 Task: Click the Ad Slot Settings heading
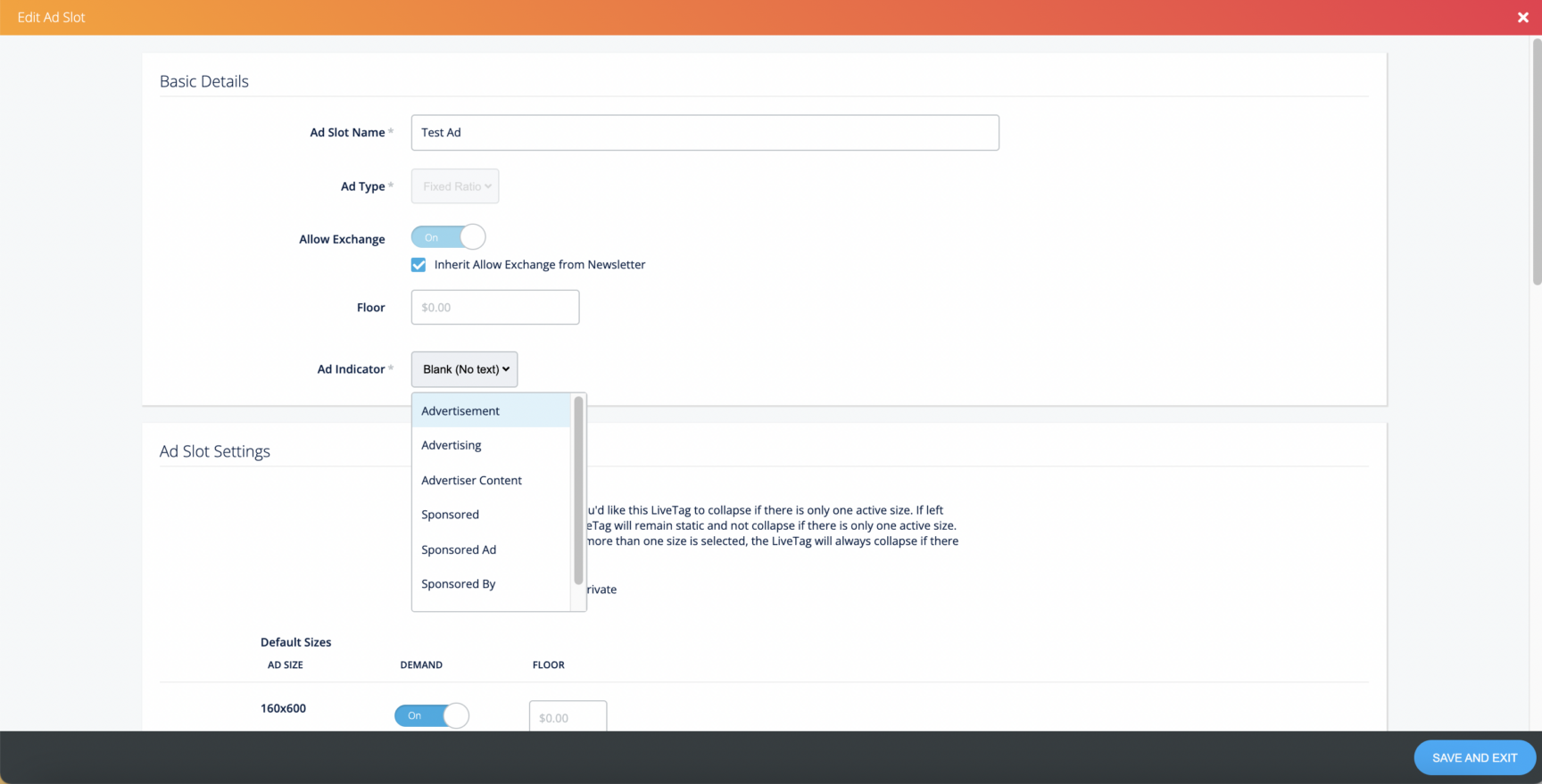pos(215,451)
